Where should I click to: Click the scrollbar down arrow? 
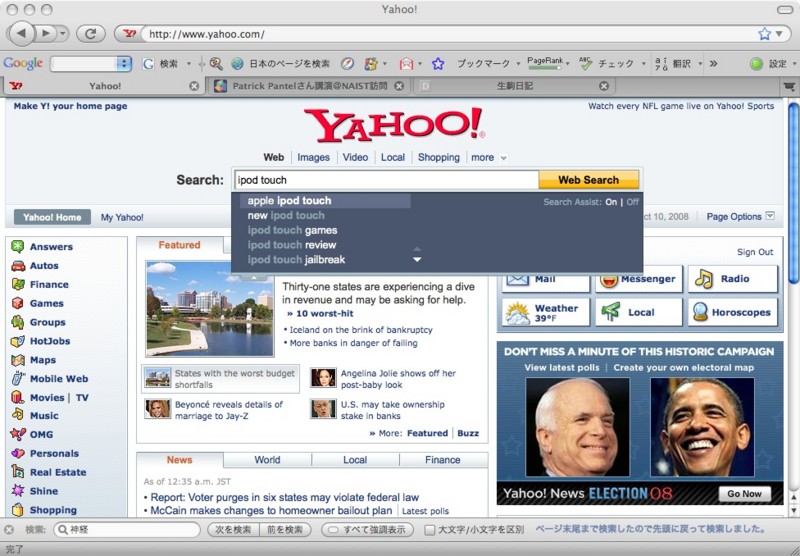[793, 510]
